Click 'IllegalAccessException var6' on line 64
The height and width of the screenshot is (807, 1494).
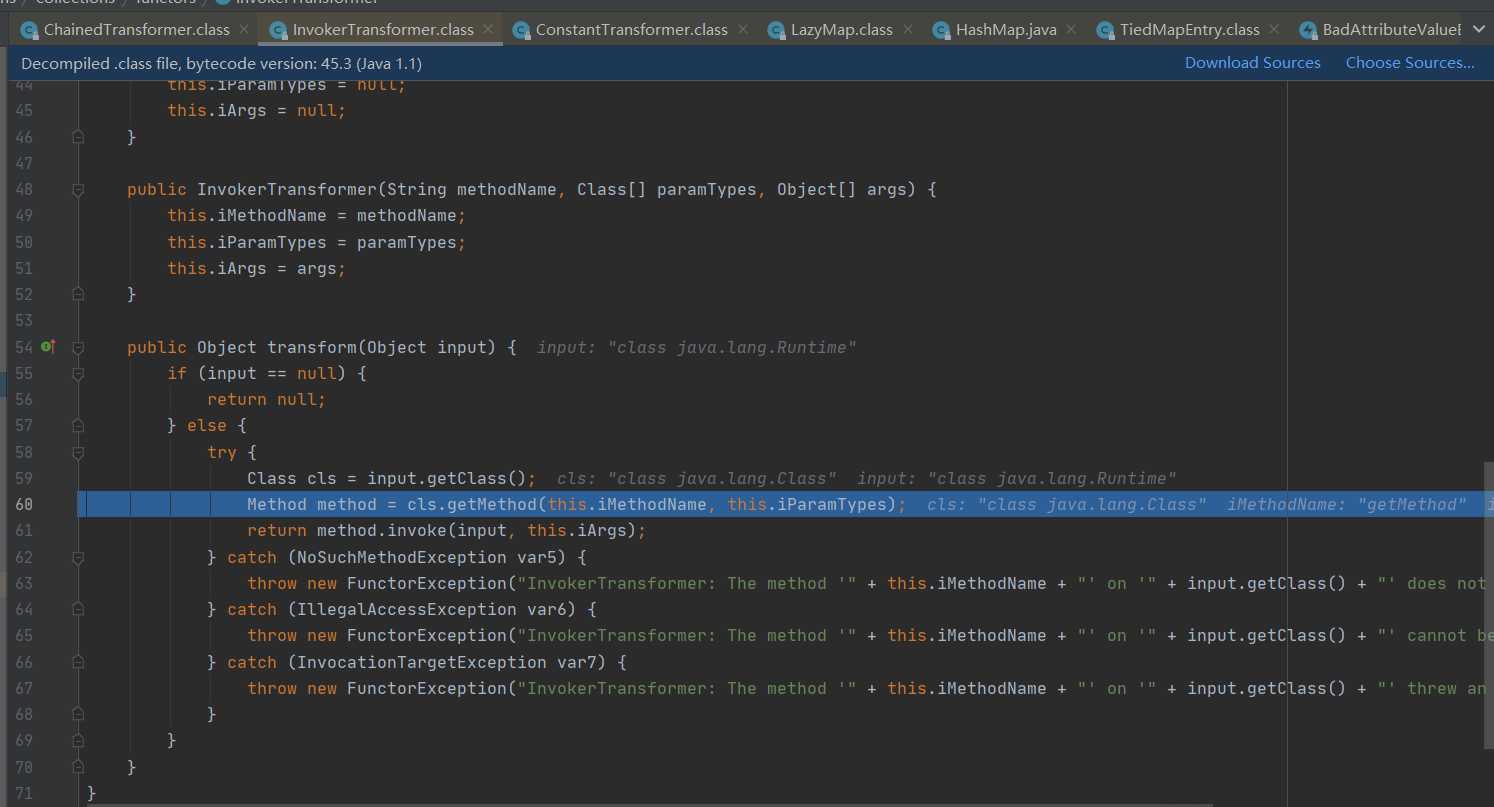[437, 609]
